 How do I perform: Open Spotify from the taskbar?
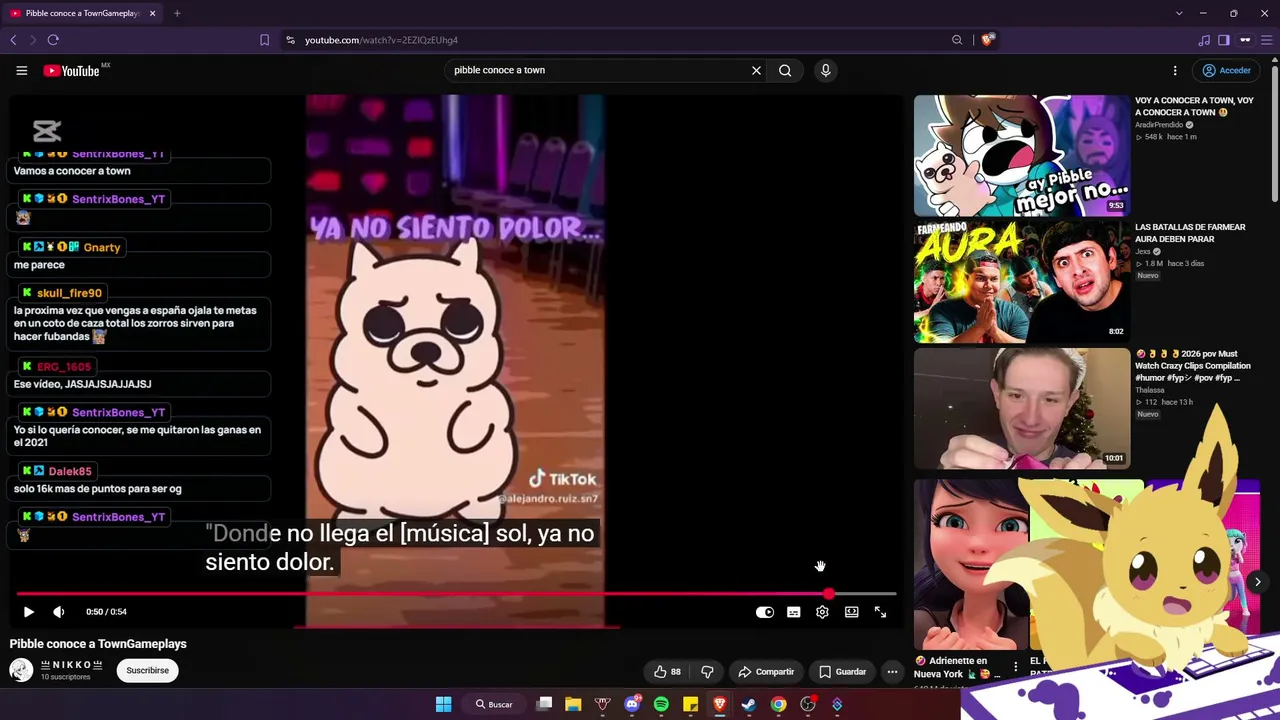pos(661,704)
